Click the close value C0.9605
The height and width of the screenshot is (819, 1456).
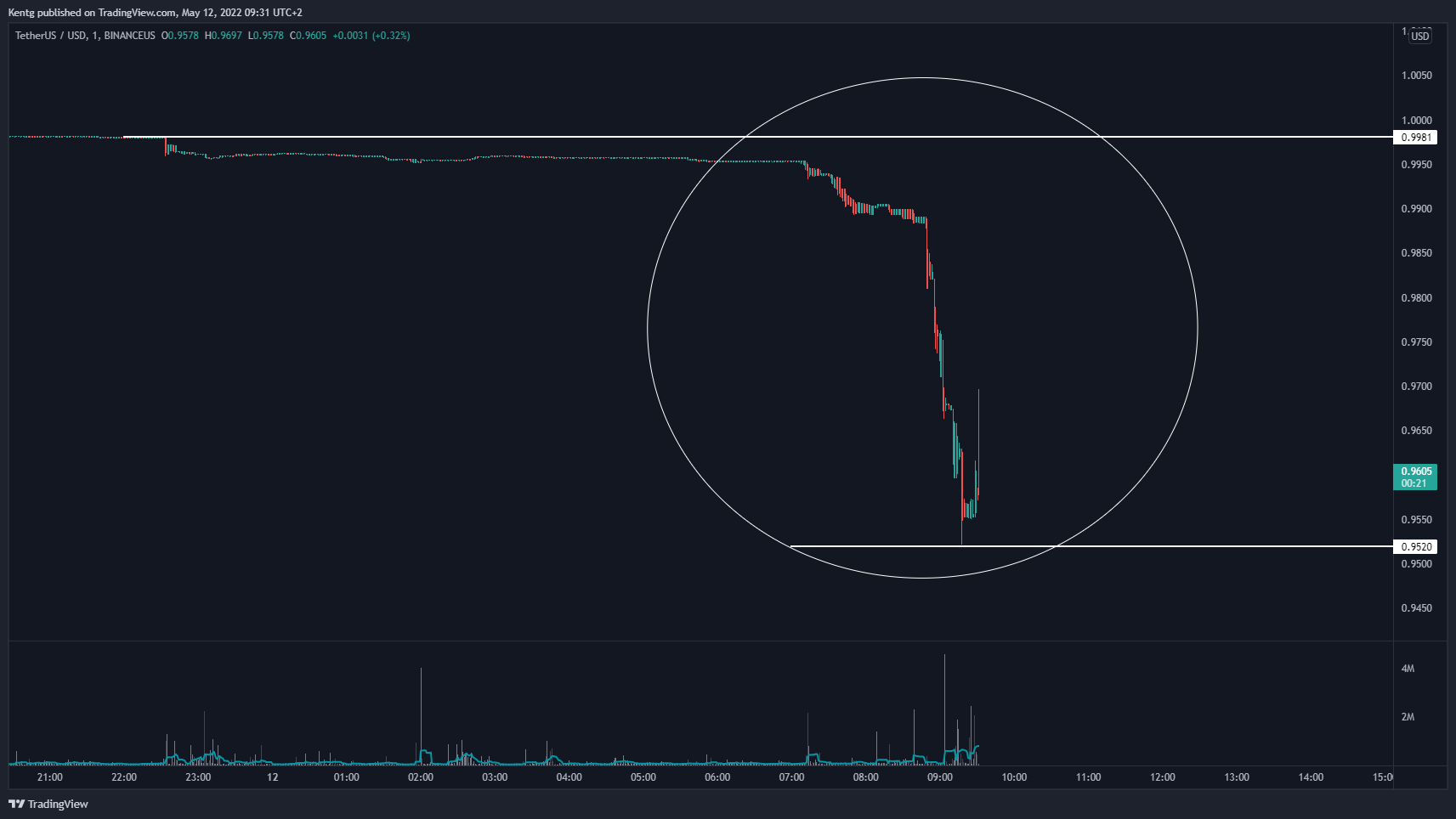click(x=309, y=36)
